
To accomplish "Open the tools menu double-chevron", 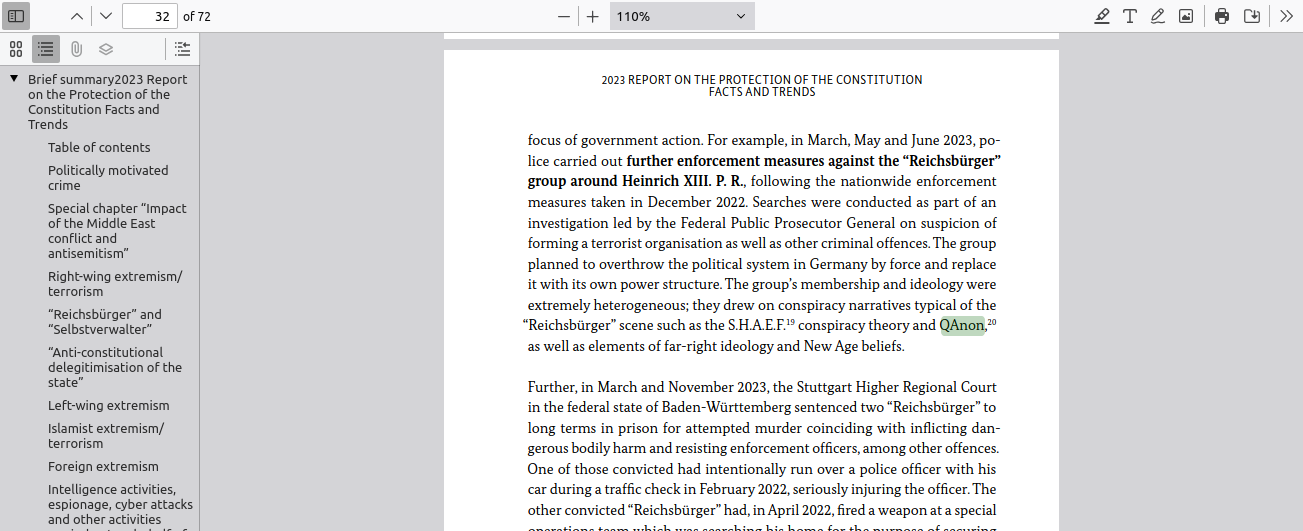I will (1286, 16).
